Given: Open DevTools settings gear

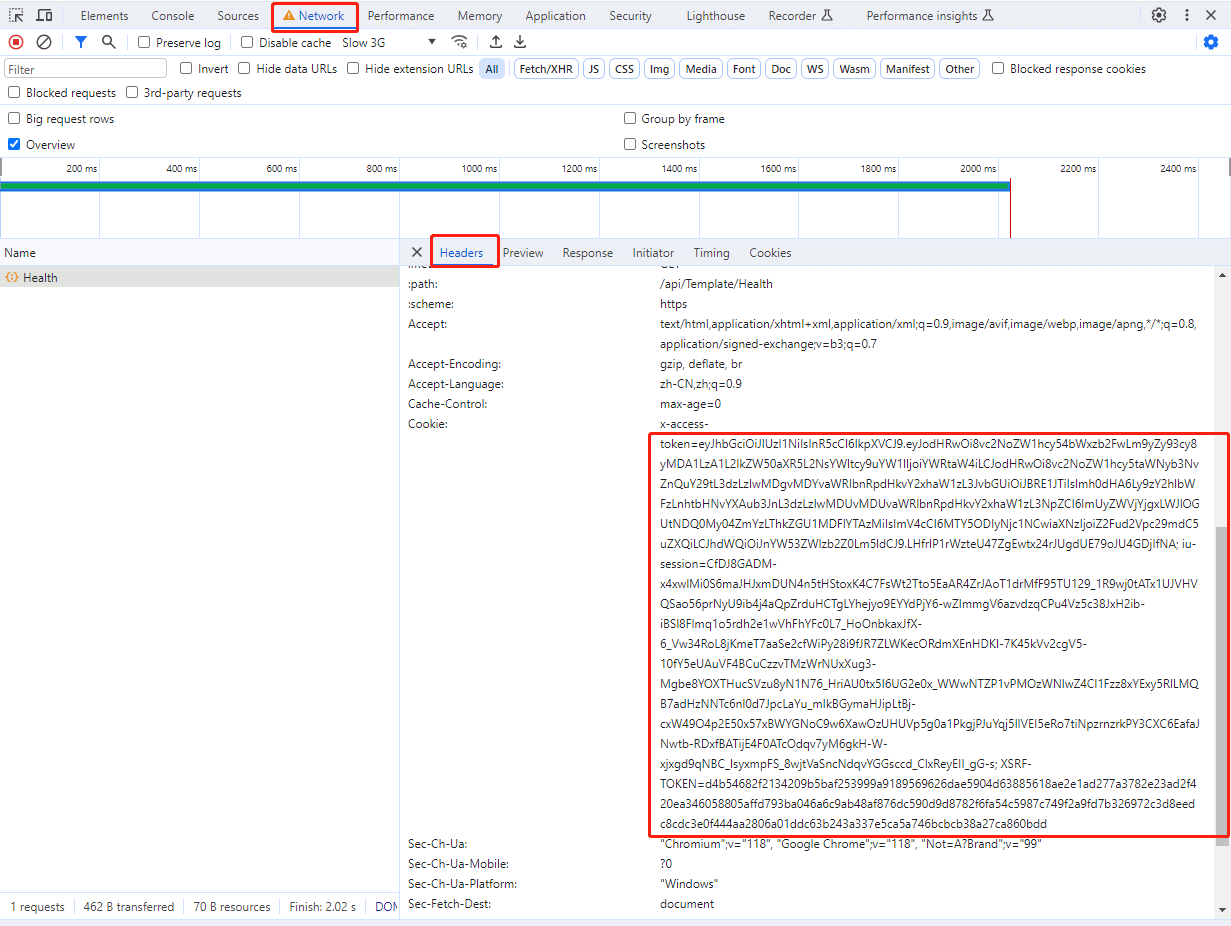Looking at the screenshot, I should (1159, 16).
